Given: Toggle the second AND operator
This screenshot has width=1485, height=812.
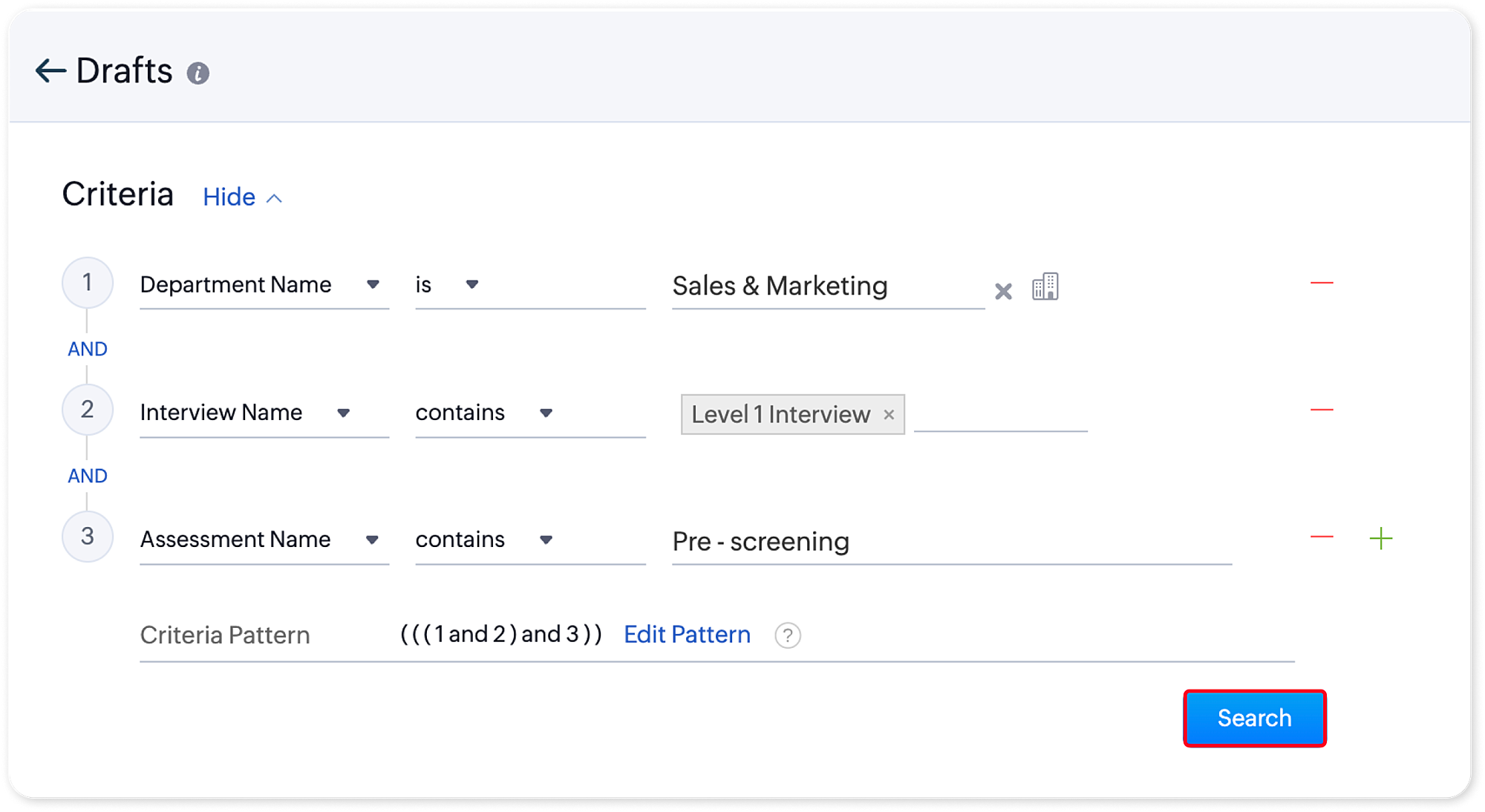Looking at the screenshot, I should coord(88,476).
